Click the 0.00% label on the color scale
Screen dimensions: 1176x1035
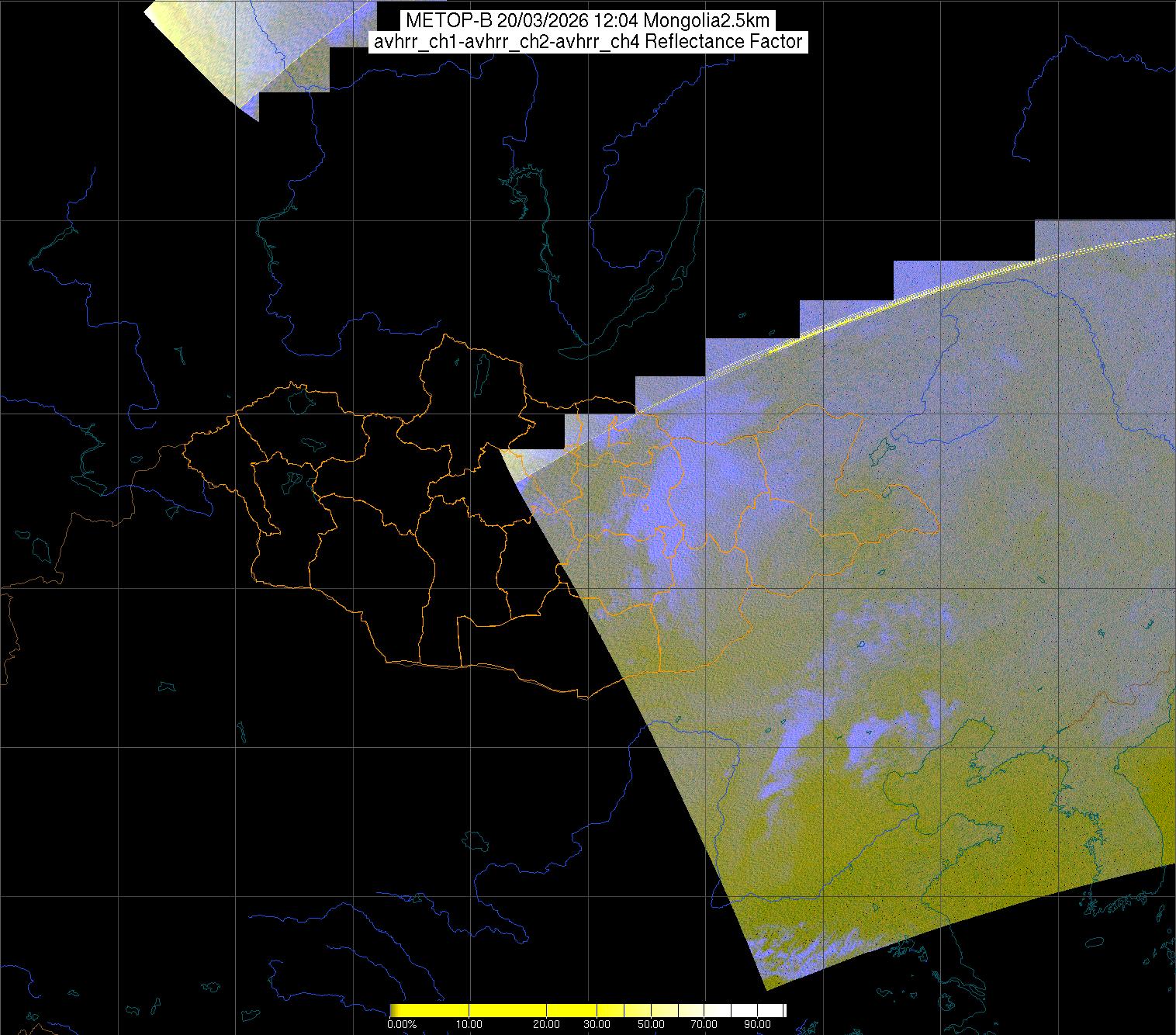tap(402, 1025)
